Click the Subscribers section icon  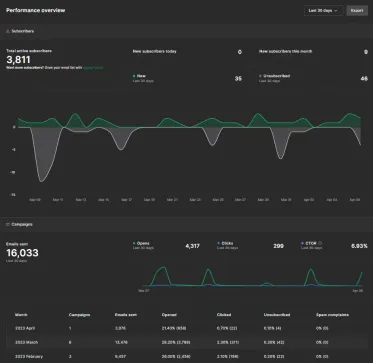tap(8, 31)
